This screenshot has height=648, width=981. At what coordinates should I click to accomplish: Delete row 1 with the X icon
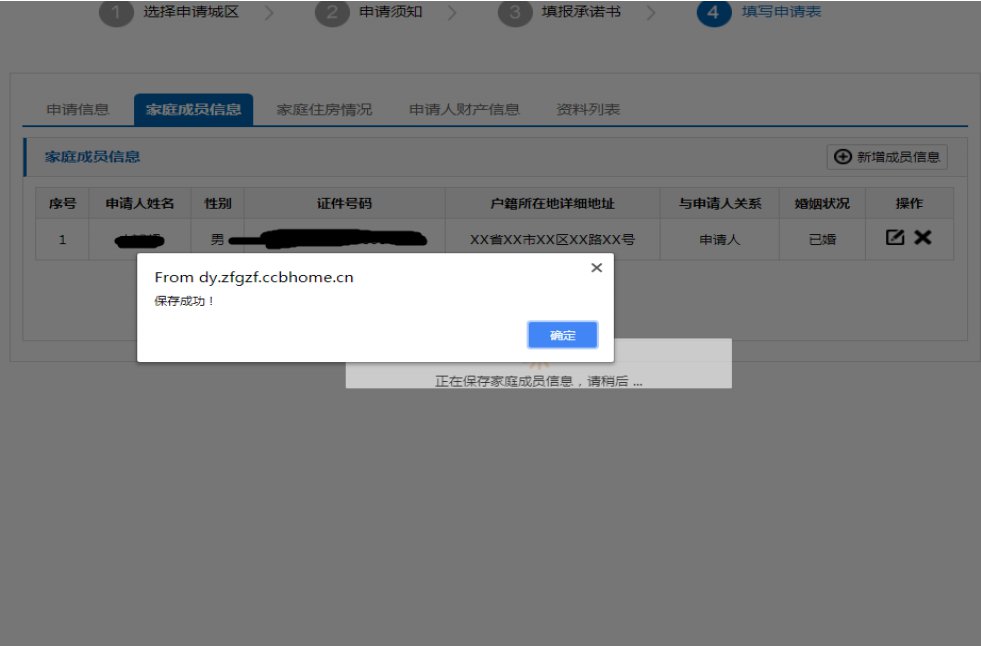coord(923,238)
